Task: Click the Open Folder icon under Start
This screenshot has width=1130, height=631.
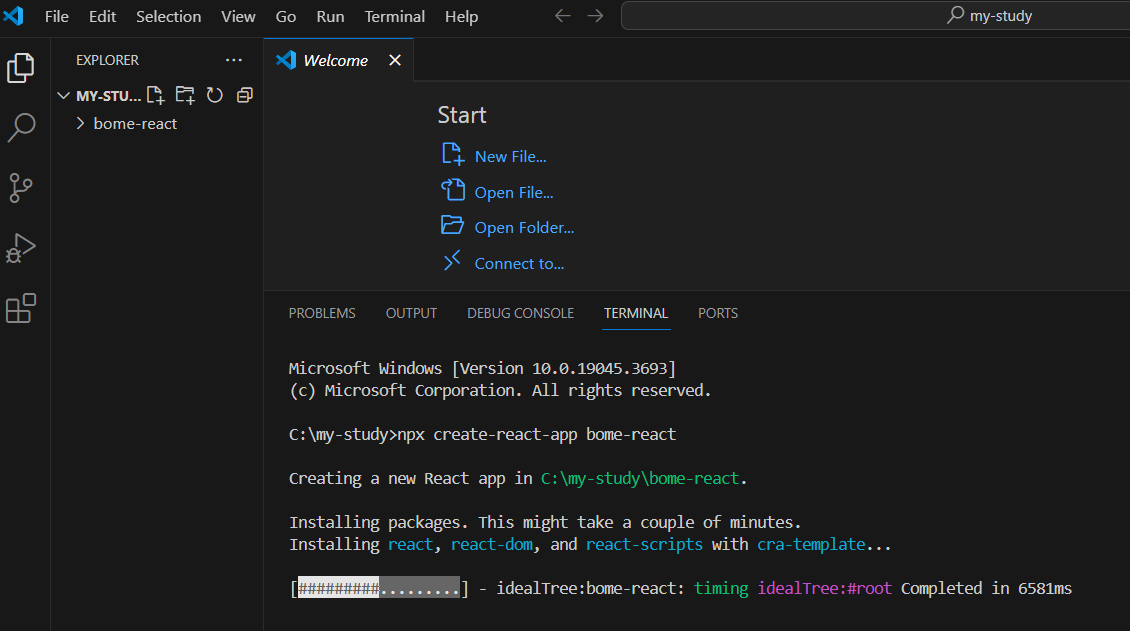Action: pyautogui.click(x=453, y=225)
